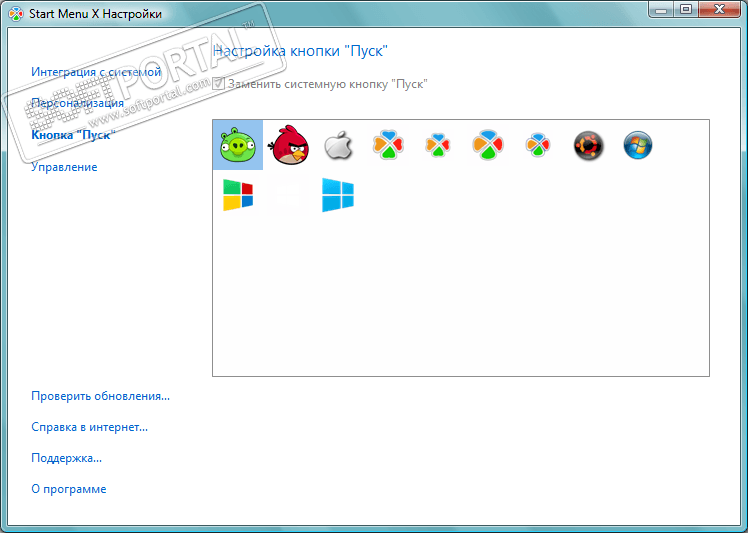
Task: Choose the large gray-outlined clover icon
Action: point(488,145)
